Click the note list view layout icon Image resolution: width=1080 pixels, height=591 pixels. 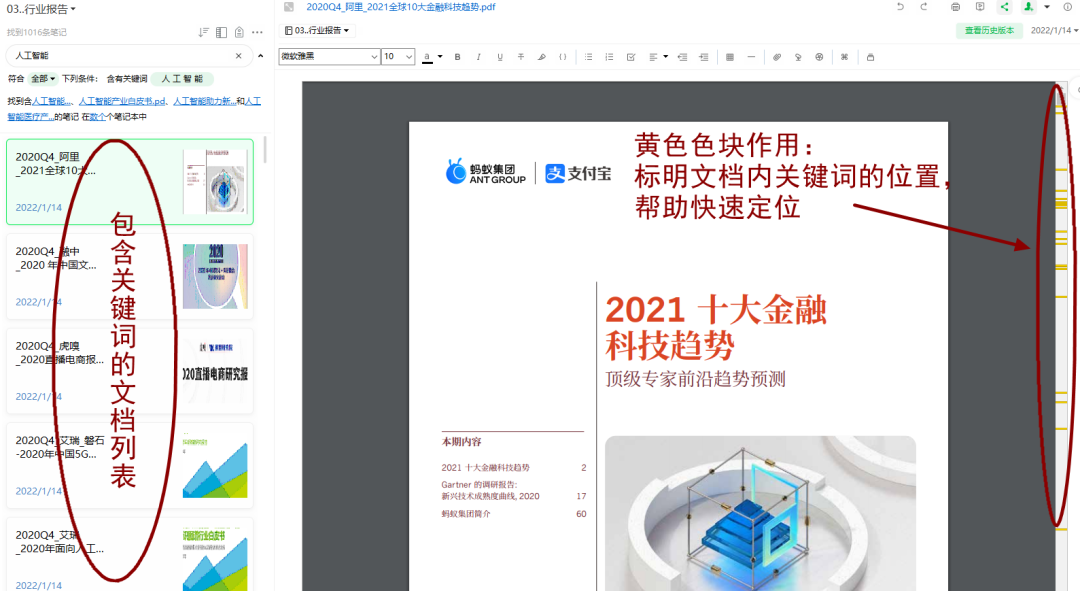[222, 32]
